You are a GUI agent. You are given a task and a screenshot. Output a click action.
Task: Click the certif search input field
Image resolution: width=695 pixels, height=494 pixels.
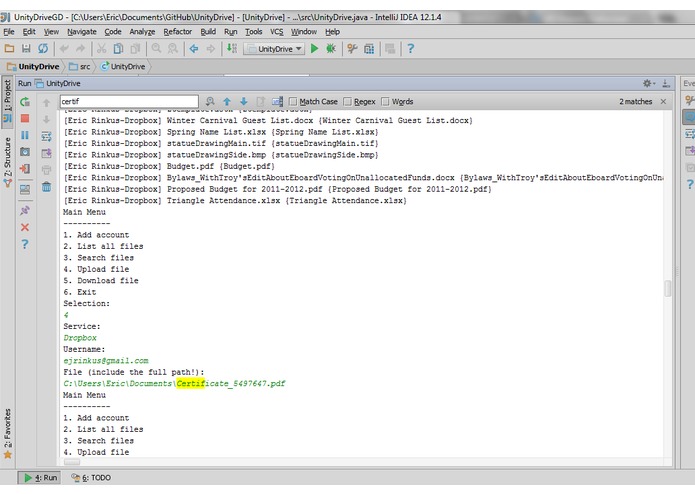129,101
